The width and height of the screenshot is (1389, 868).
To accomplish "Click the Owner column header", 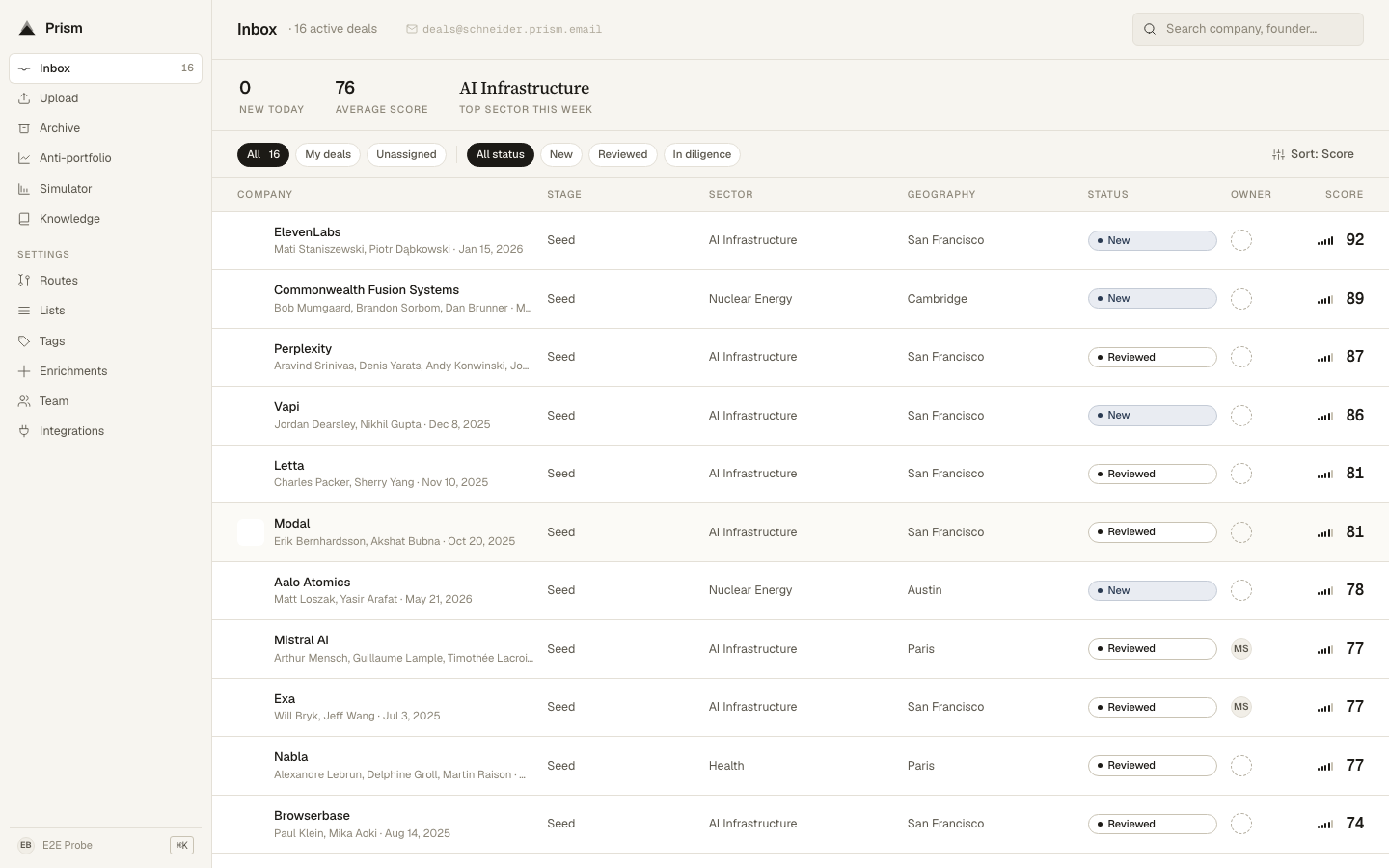I will coord(1251,195).
